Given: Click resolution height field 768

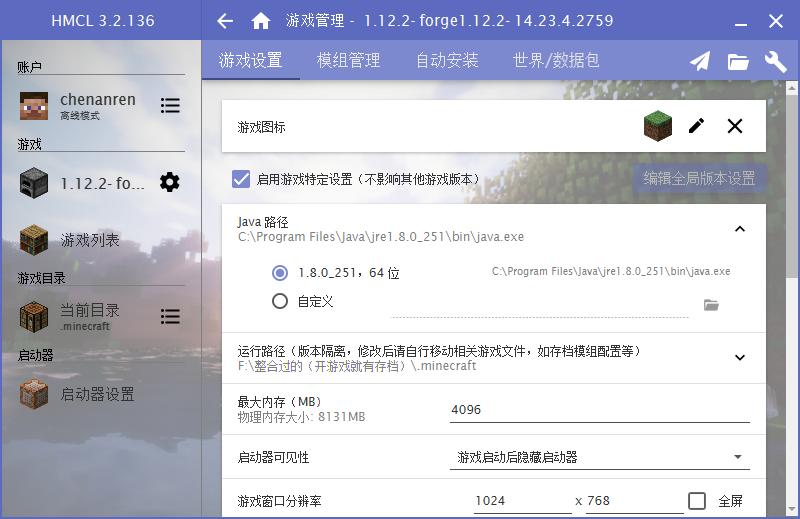Looking at the screenshot, I should [x=634, y=501].
